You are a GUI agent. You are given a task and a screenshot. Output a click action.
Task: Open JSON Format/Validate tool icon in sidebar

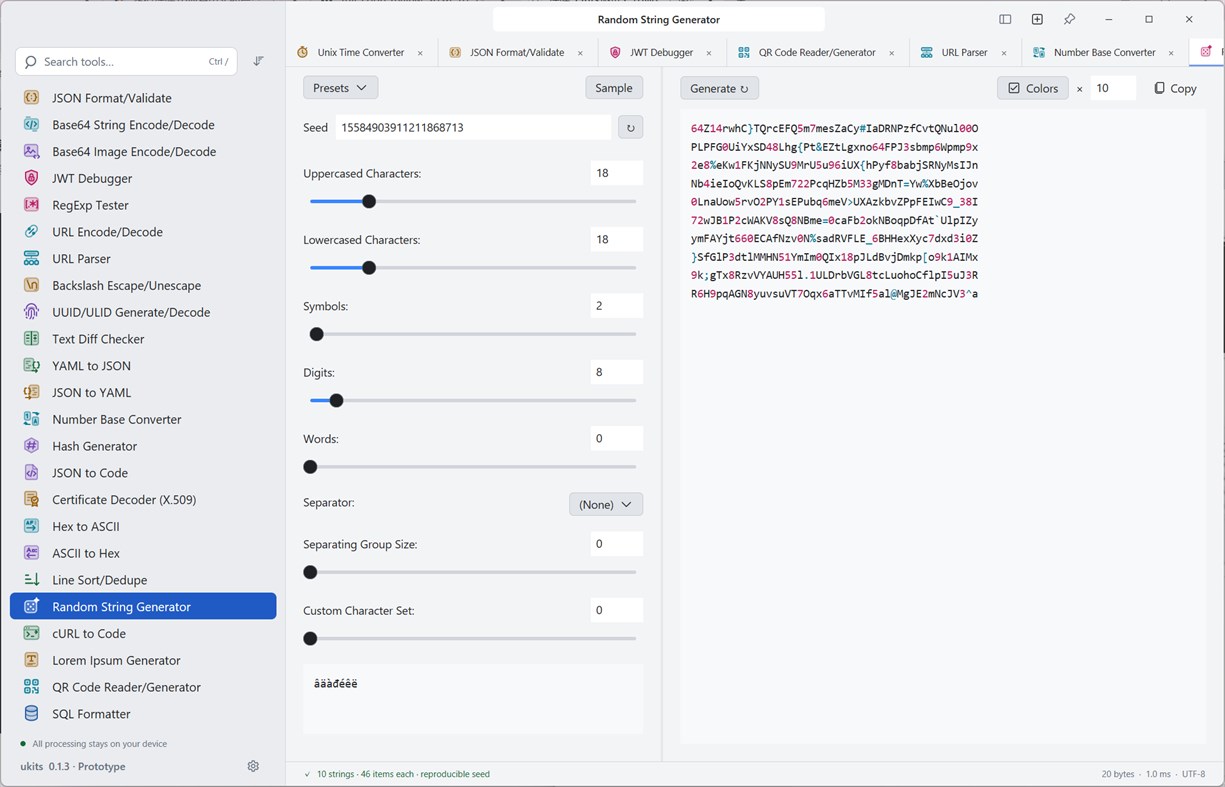(x=32, y=98)
